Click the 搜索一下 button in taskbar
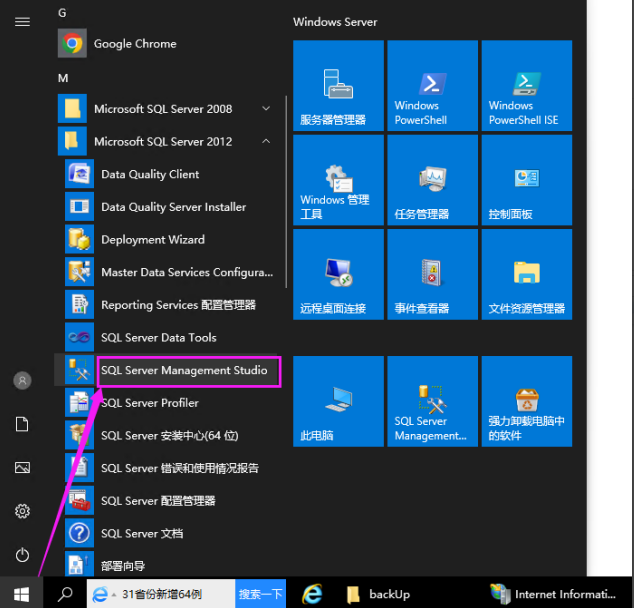Screen dimensions: 634x608 tap(261, 594)
